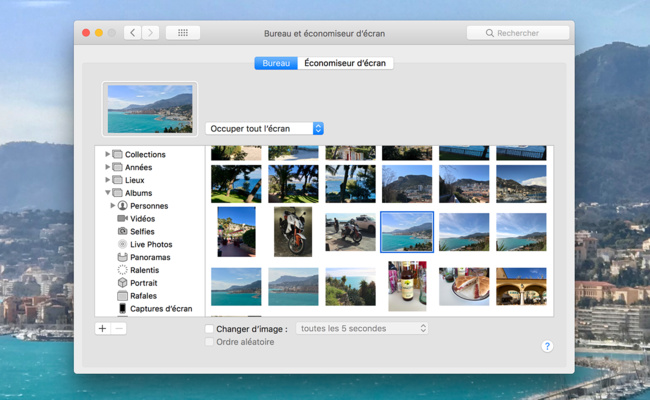This screenshot has height=400, width=650.
Task: Select the "Captures d'écran" label
Action: (161, 308)
